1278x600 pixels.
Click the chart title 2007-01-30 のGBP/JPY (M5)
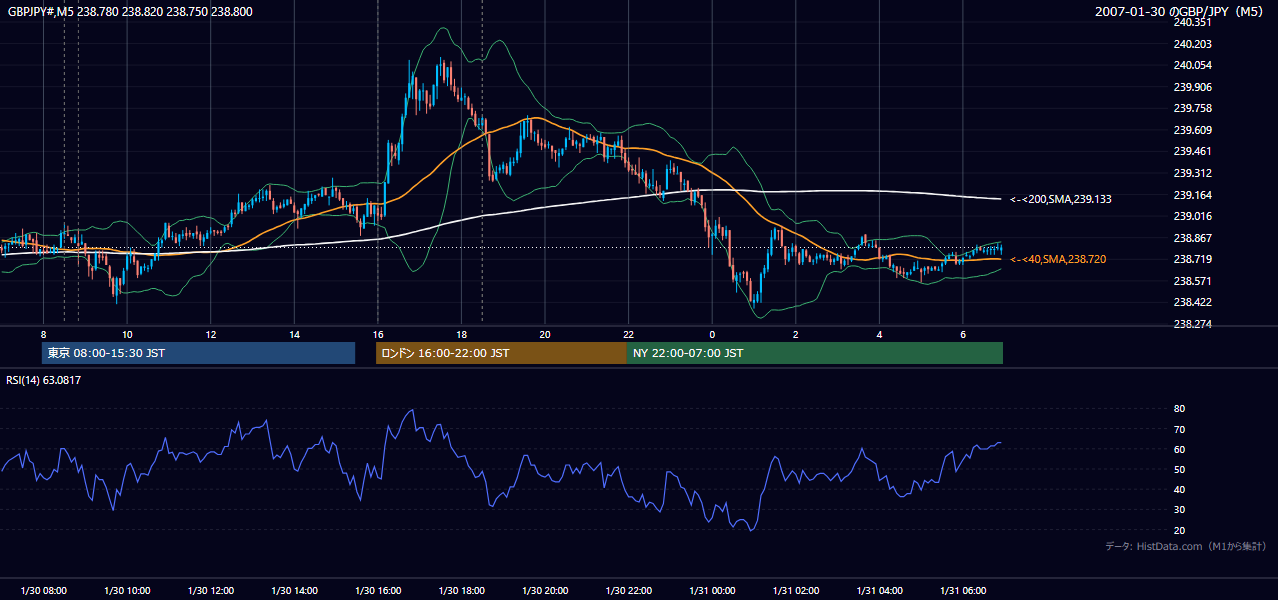tap(1181, 11)
